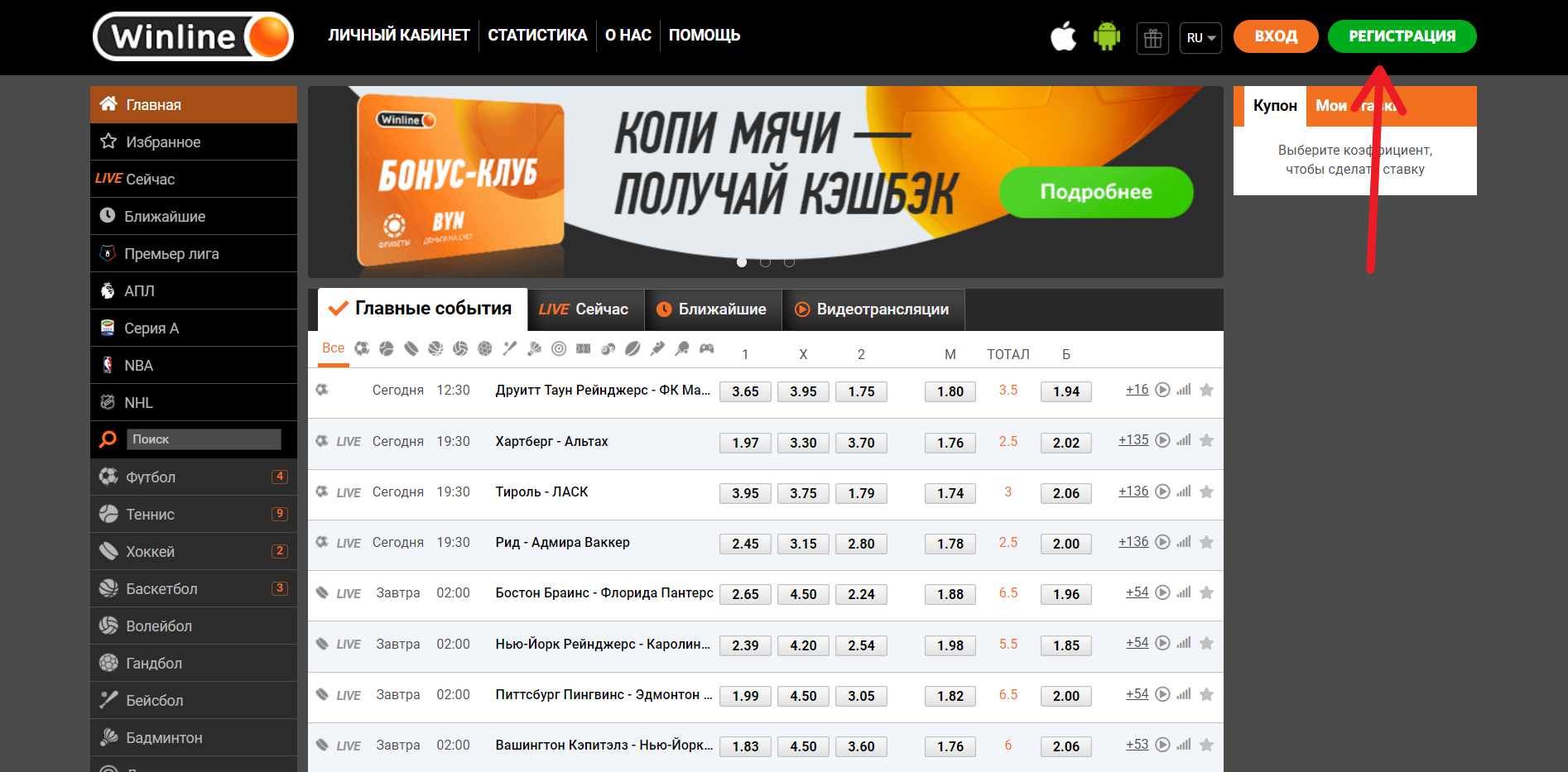The image size is (1568, 772).
Task: Filter events by billiard balls icon
Action: coord(608,348)
